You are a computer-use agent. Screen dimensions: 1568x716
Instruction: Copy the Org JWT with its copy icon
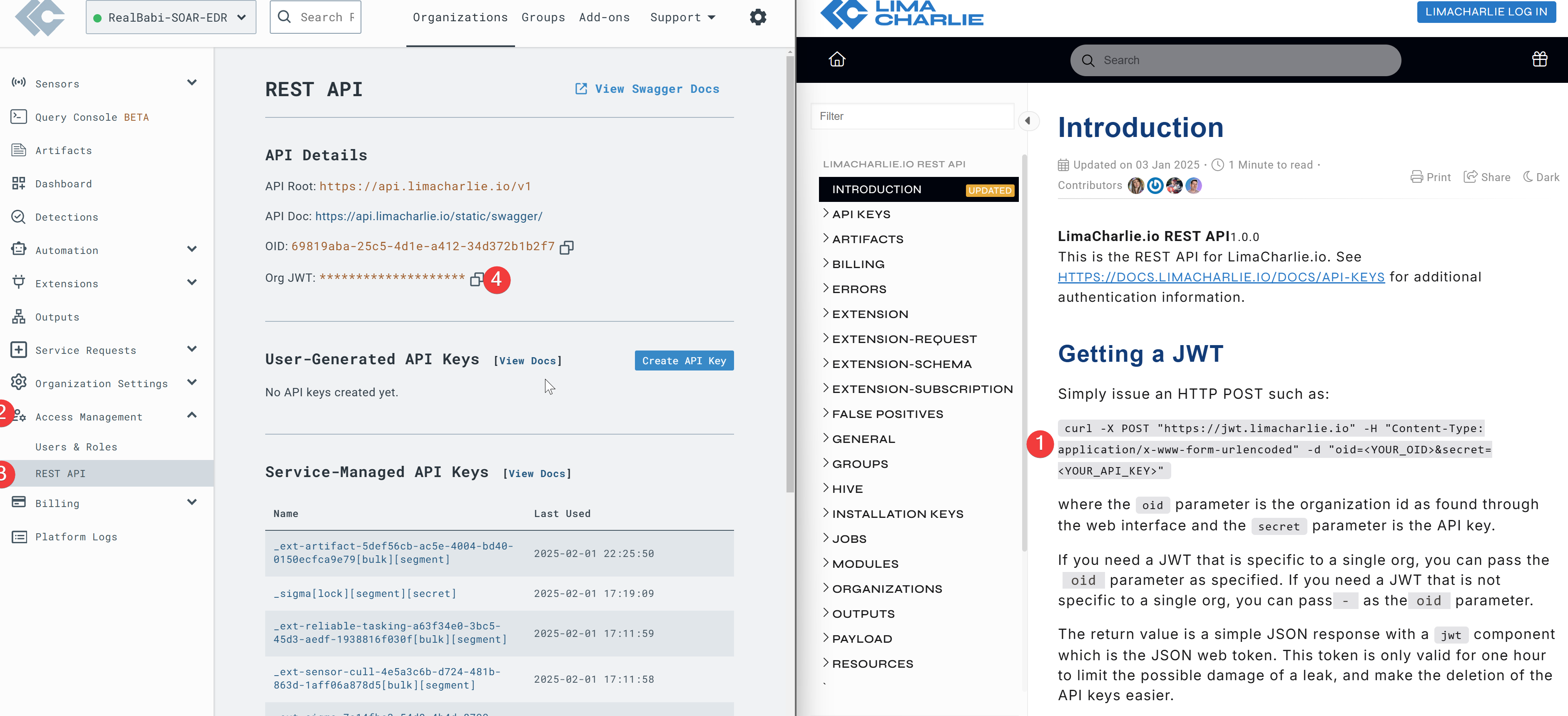(477, 278)
